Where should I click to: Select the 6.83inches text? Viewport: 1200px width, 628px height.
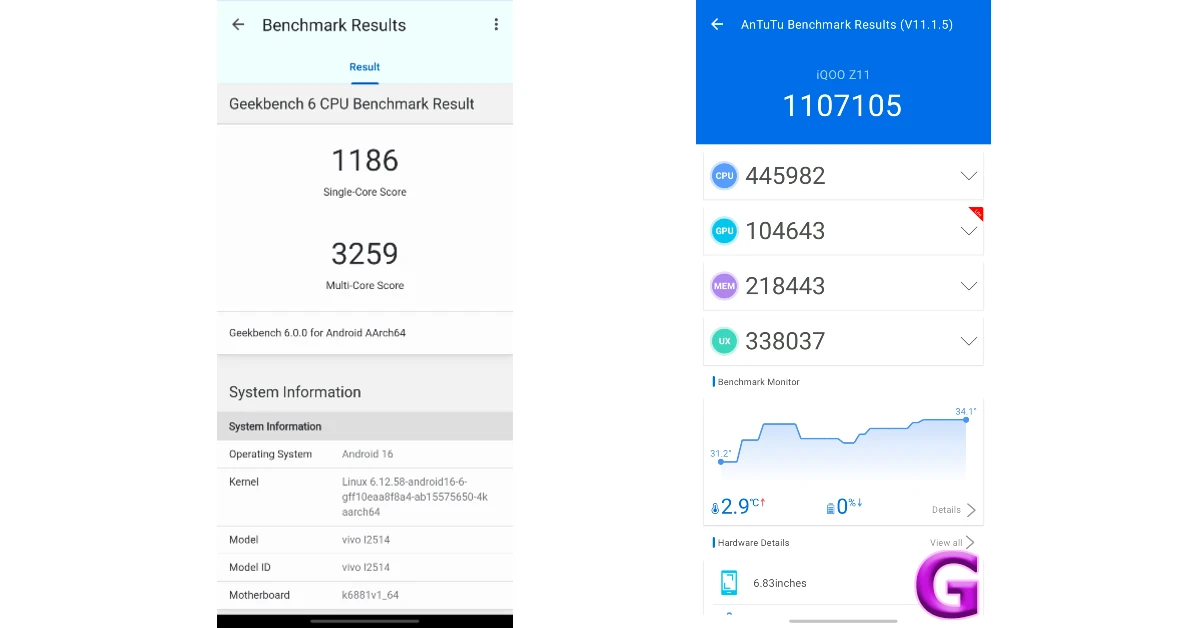(780, 583)
